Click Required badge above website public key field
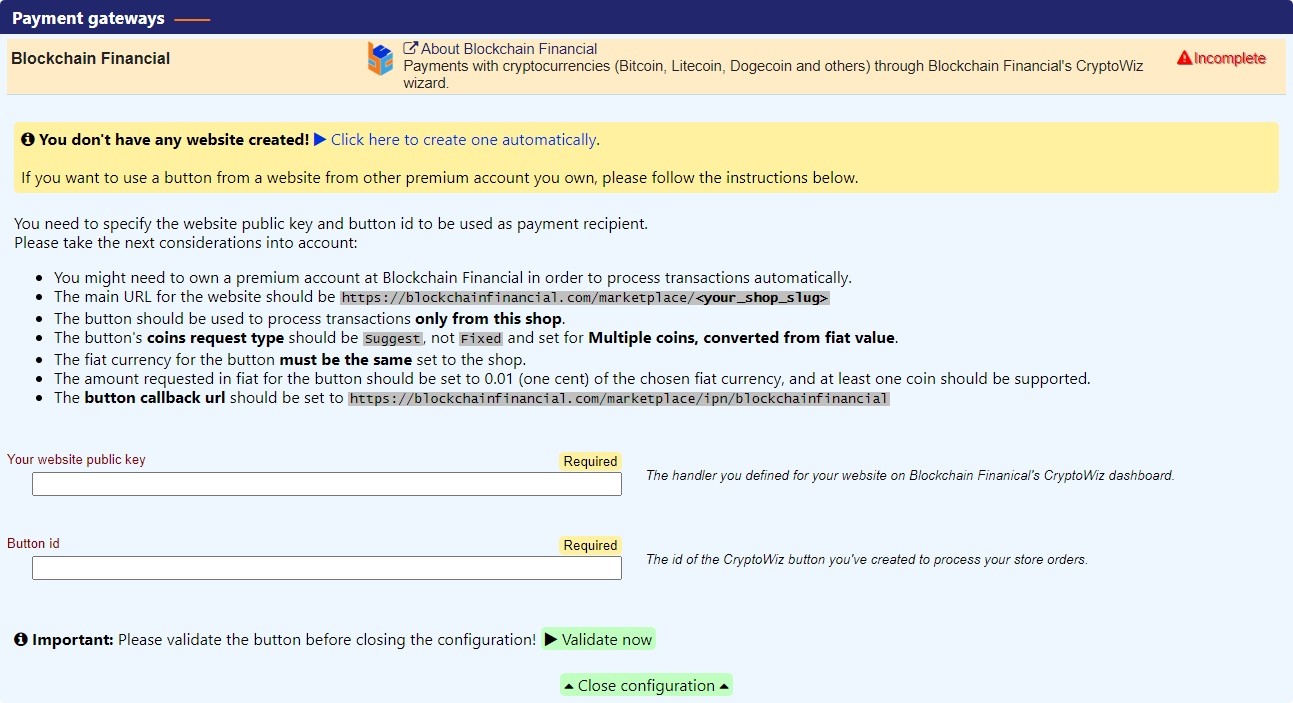Viewport: 1293px width, 703px height. click(590, 461)
